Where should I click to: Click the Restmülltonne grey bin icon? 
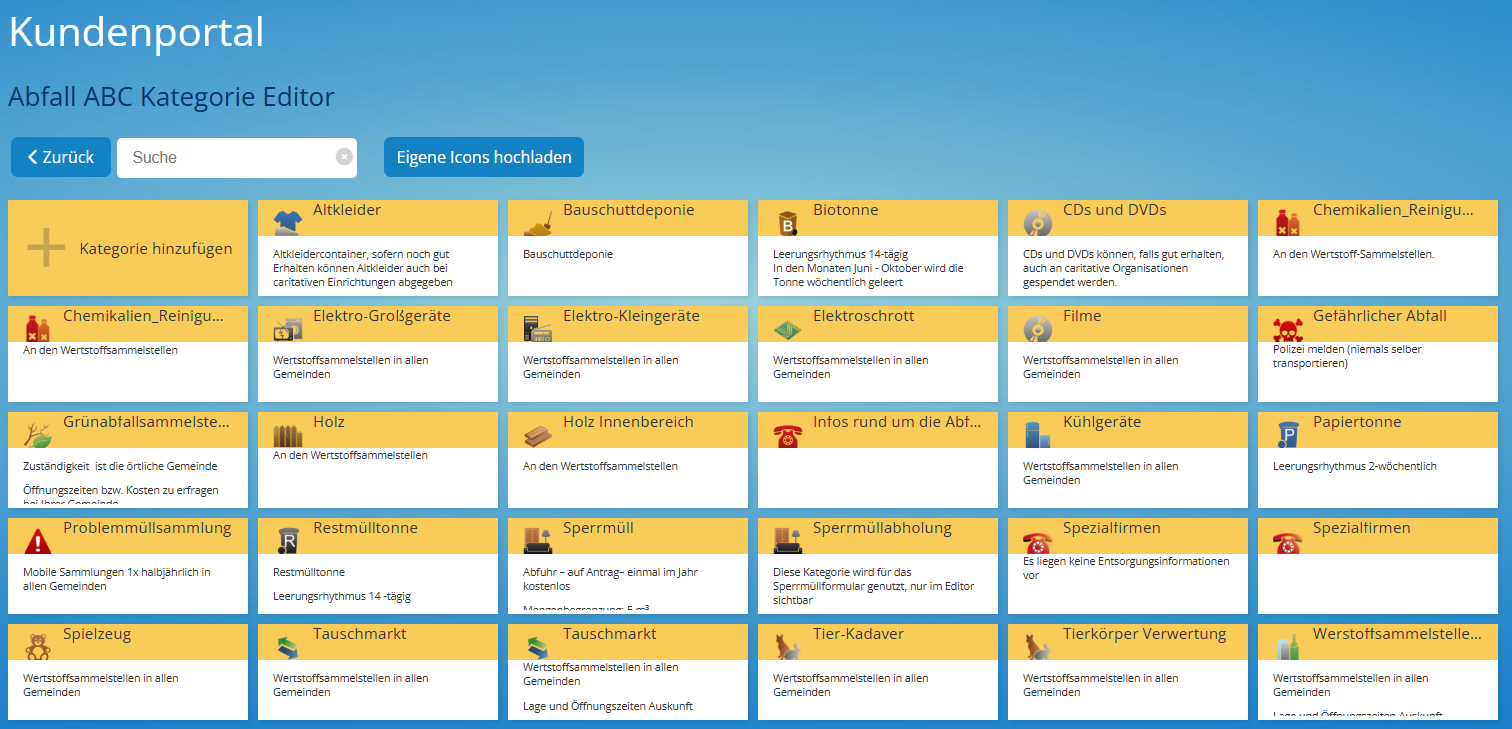coord(287,540)
